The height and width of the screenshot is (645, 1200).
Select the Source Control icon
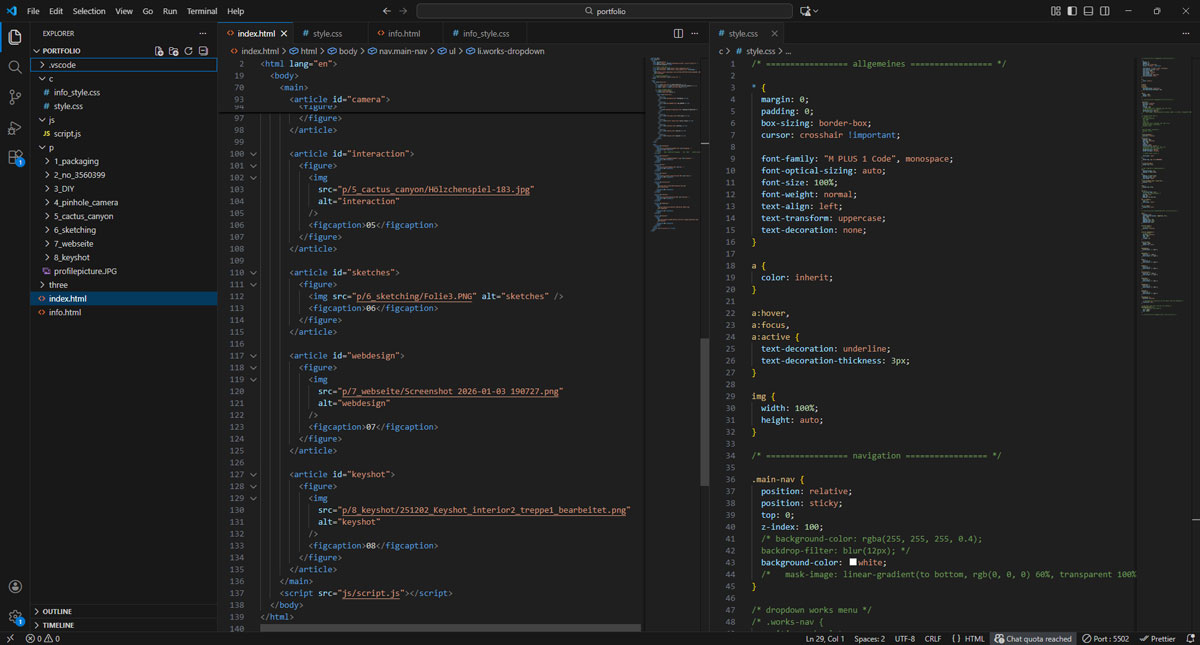pos(14,96)
